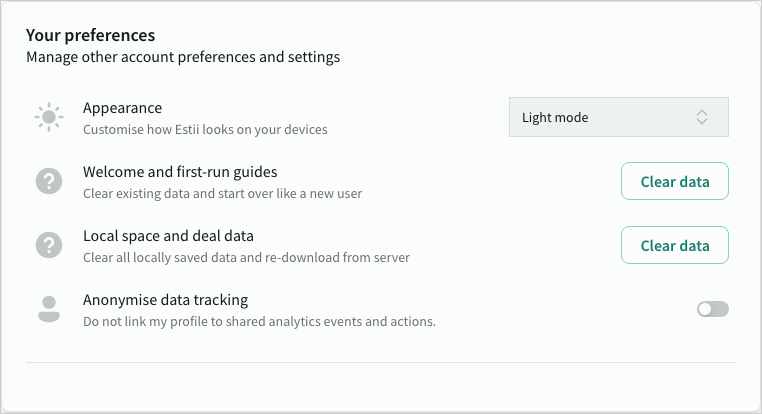
Task: Click the "Clear all locally saved data" description
Action: (x=246, y=257)
